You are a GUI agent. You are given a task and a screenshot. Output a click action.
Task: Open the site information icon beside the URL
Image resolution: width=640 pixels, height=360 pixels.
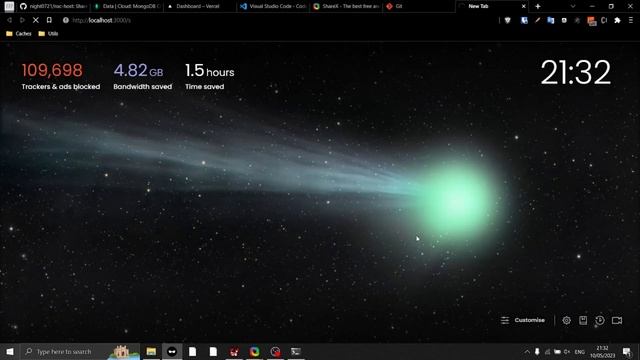pos(65,20)
